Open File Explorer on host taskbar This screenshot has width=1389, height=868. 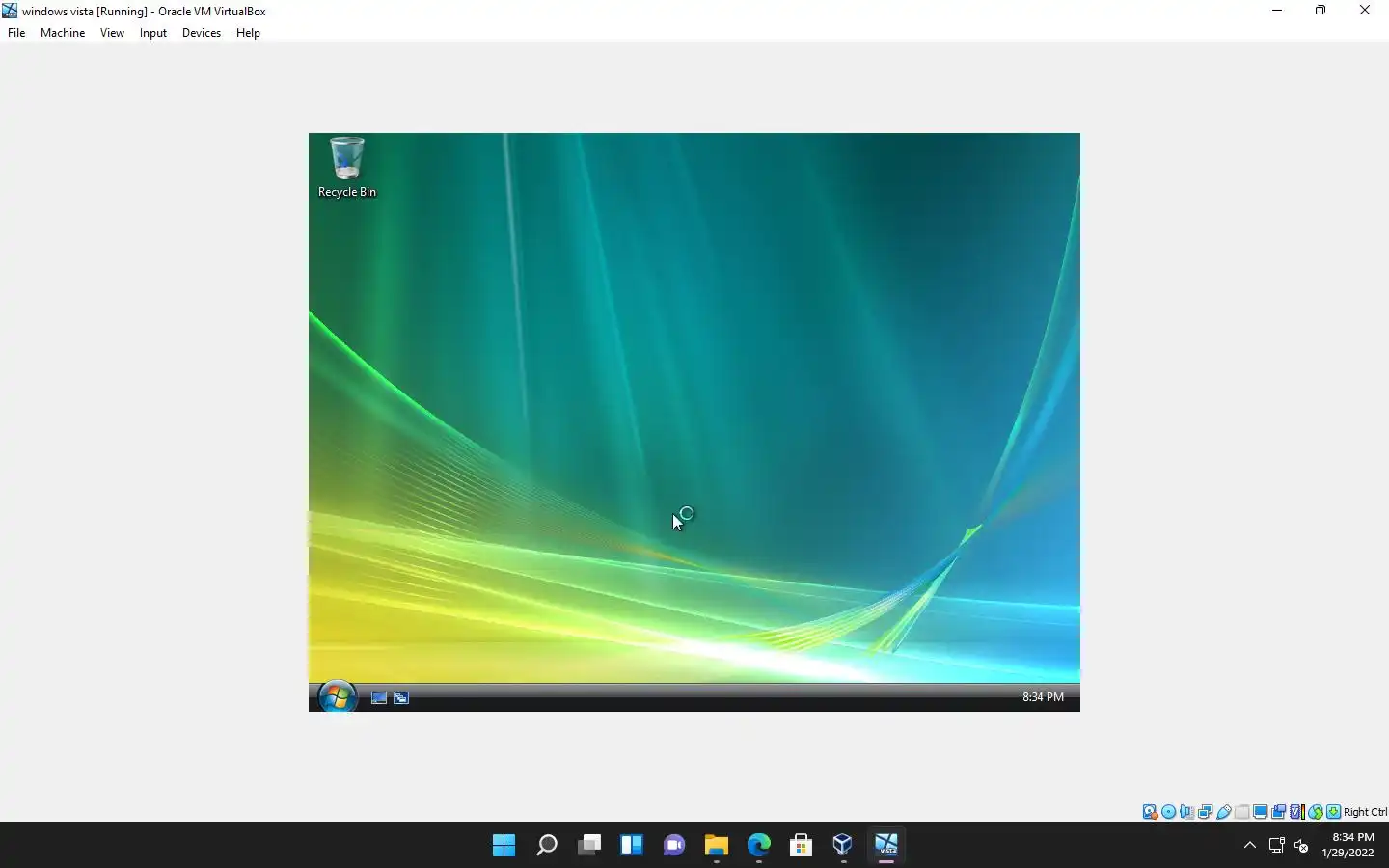716,846
